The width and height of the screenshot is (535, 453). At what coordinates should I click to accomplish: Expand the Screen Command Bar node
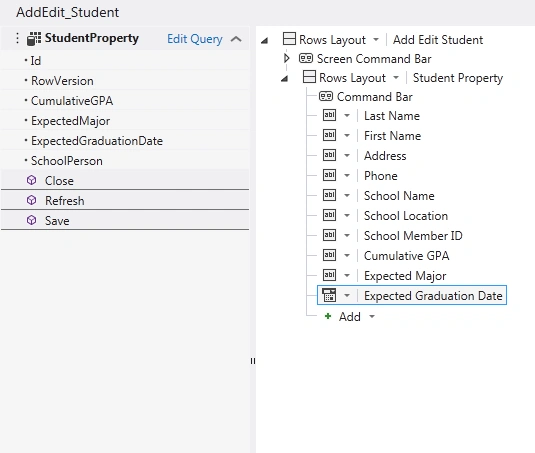pos(287,58)
